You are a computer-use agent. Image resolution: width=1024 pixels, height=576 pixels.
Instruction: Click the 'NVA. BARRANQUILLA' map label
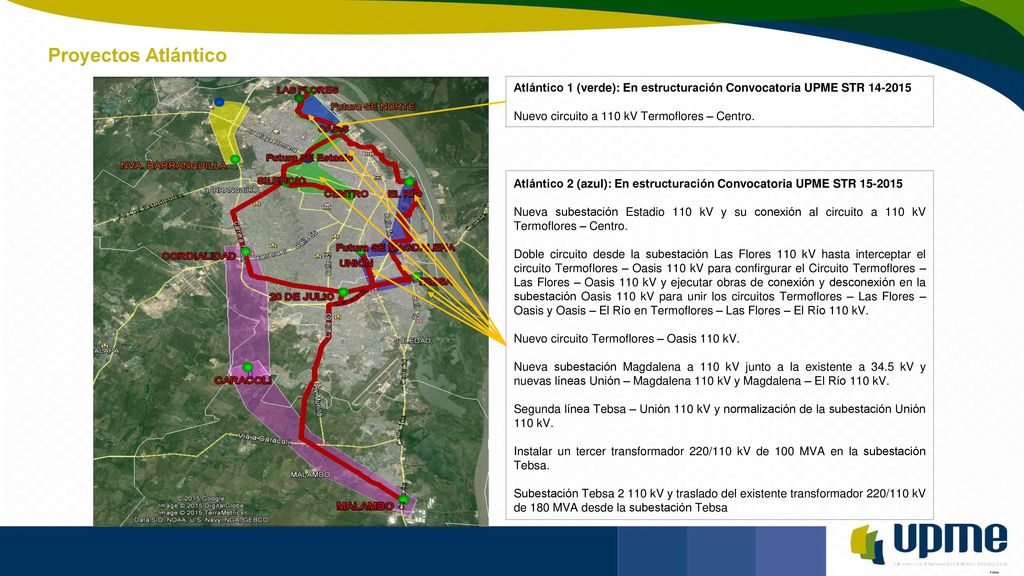pos(174,165)
